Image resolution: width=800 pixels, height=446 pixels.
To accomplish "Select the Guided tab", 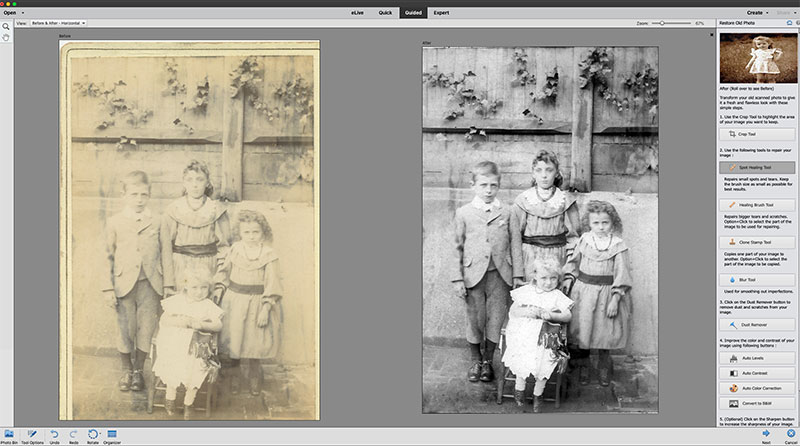I will [413, 13].
